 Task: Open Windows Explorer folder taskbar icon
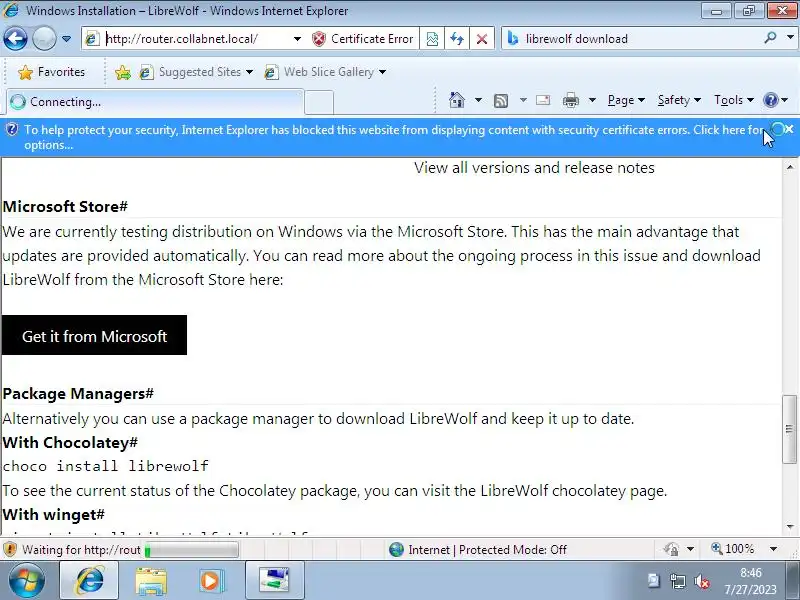tap(151, 581)
